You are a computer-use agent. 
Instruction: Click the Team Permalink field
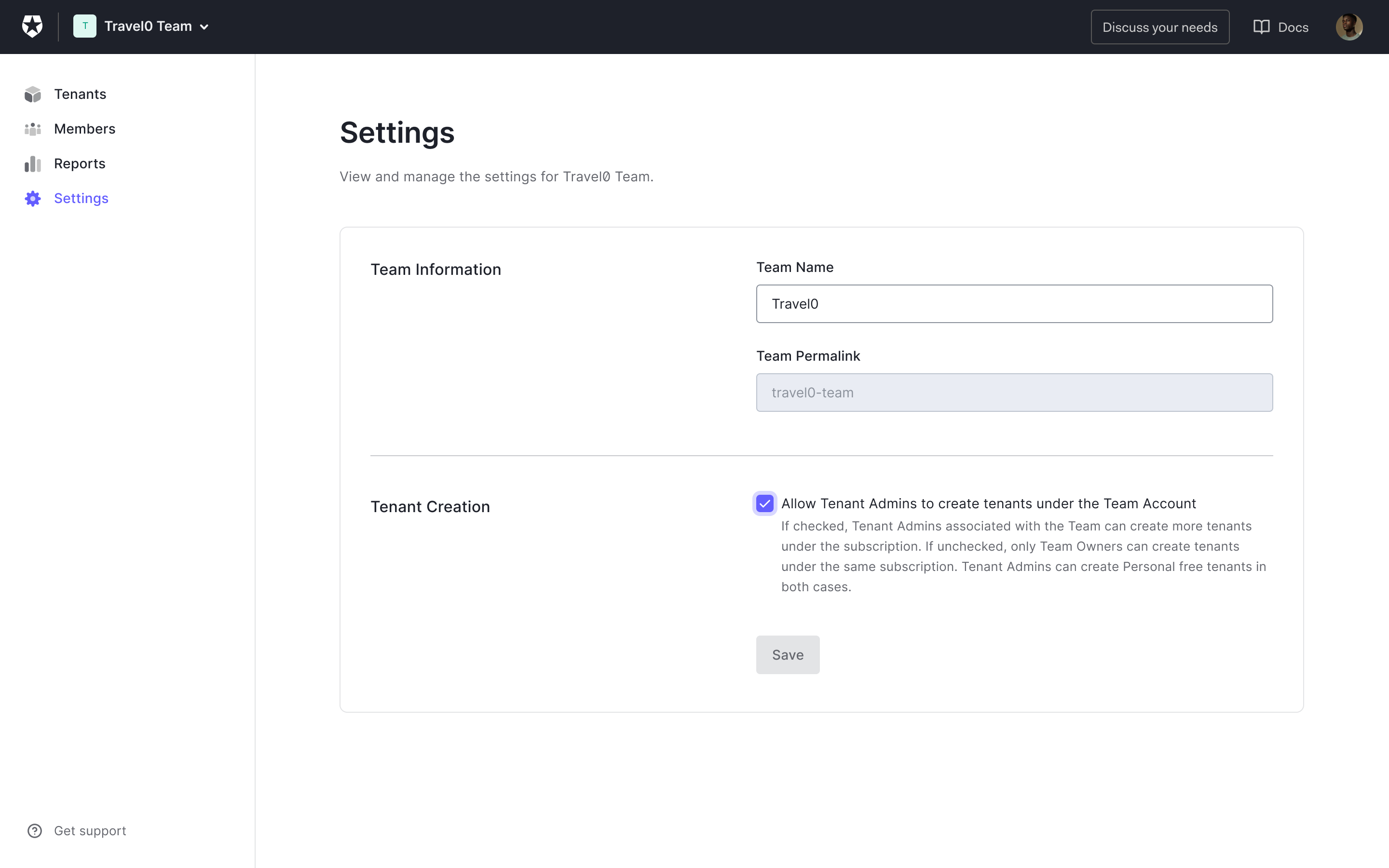(x=1014, y=392)
